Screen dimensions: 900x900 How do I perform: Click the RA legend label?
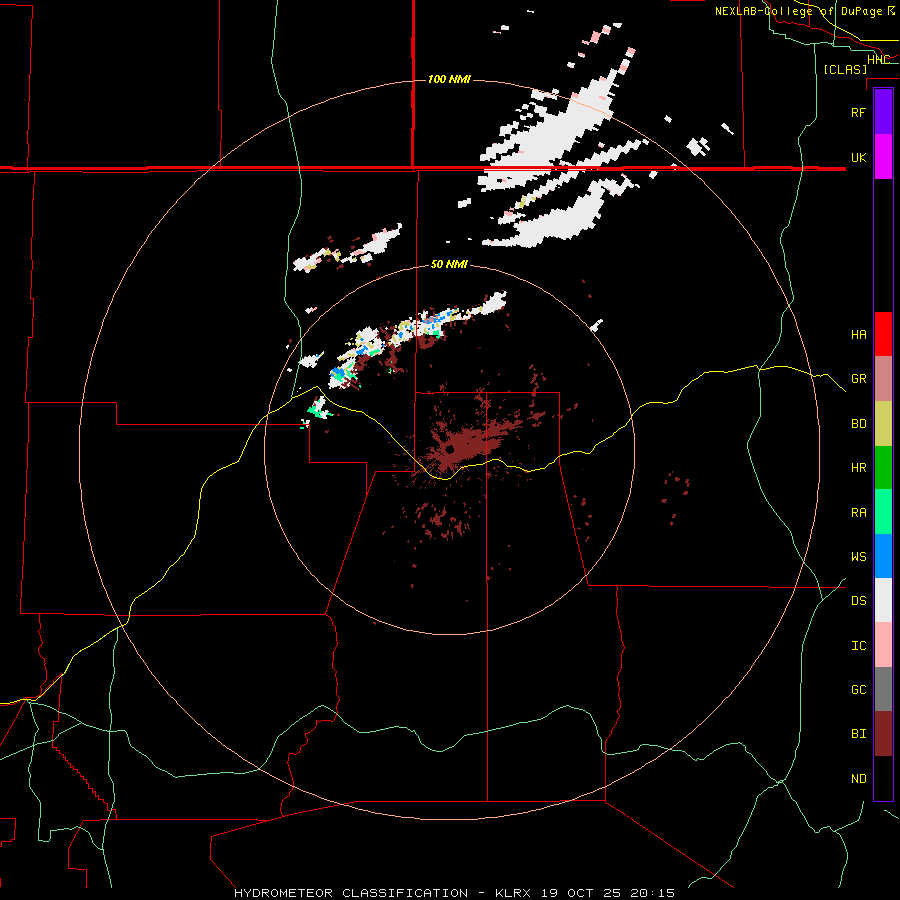[x=859, y=513]
